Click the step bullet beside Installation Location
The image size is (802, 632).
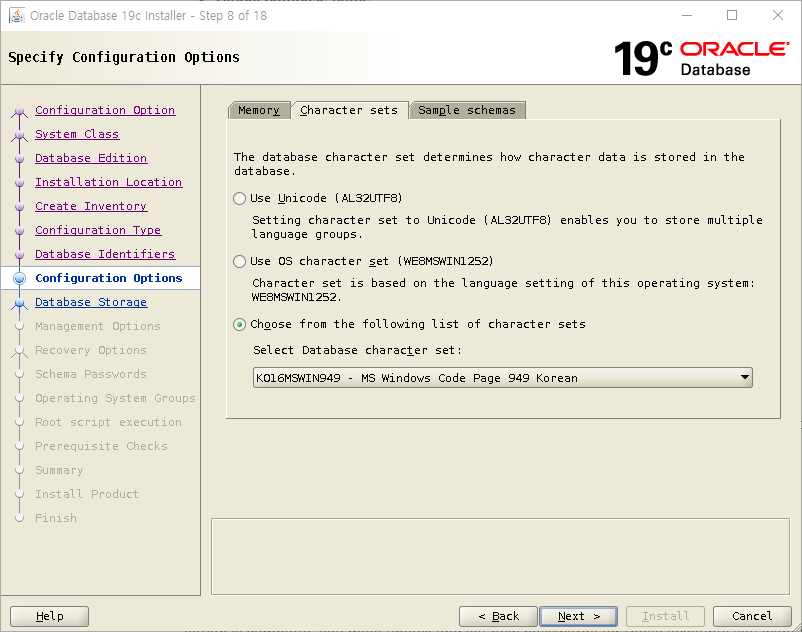click(x=19, y=183)
